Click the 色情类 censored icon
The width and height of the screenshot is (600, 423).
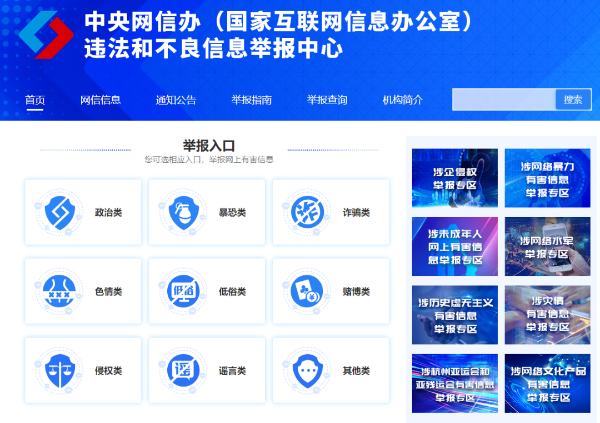[x=59, y=291]
